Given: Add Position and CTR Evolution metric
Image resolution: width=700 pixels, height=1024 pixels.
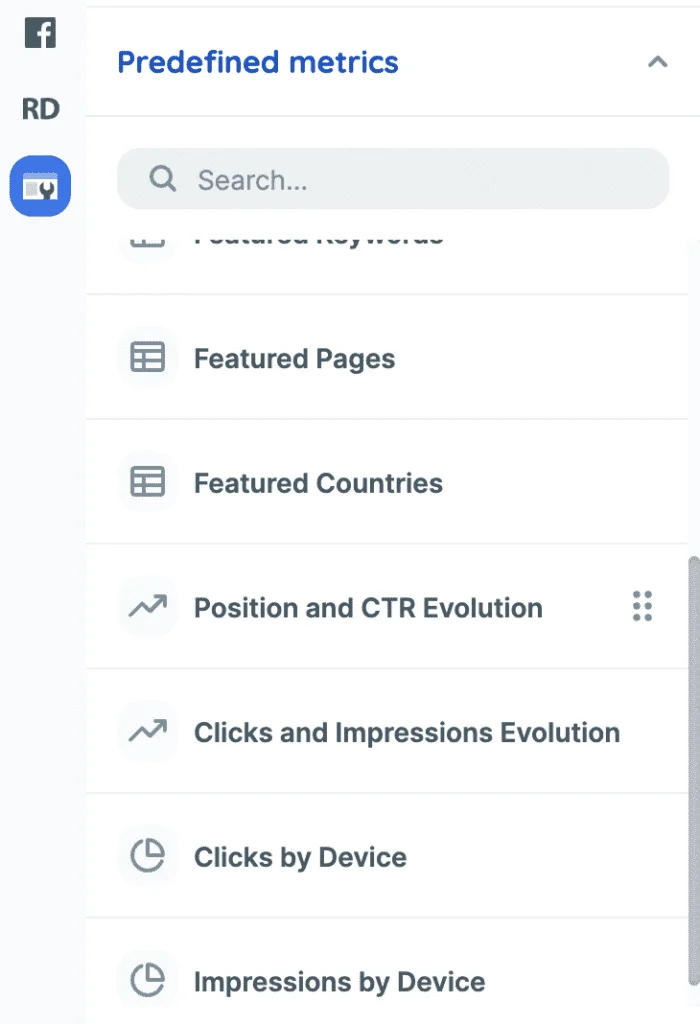Looking at the screenshot, I should pos(368,608).
